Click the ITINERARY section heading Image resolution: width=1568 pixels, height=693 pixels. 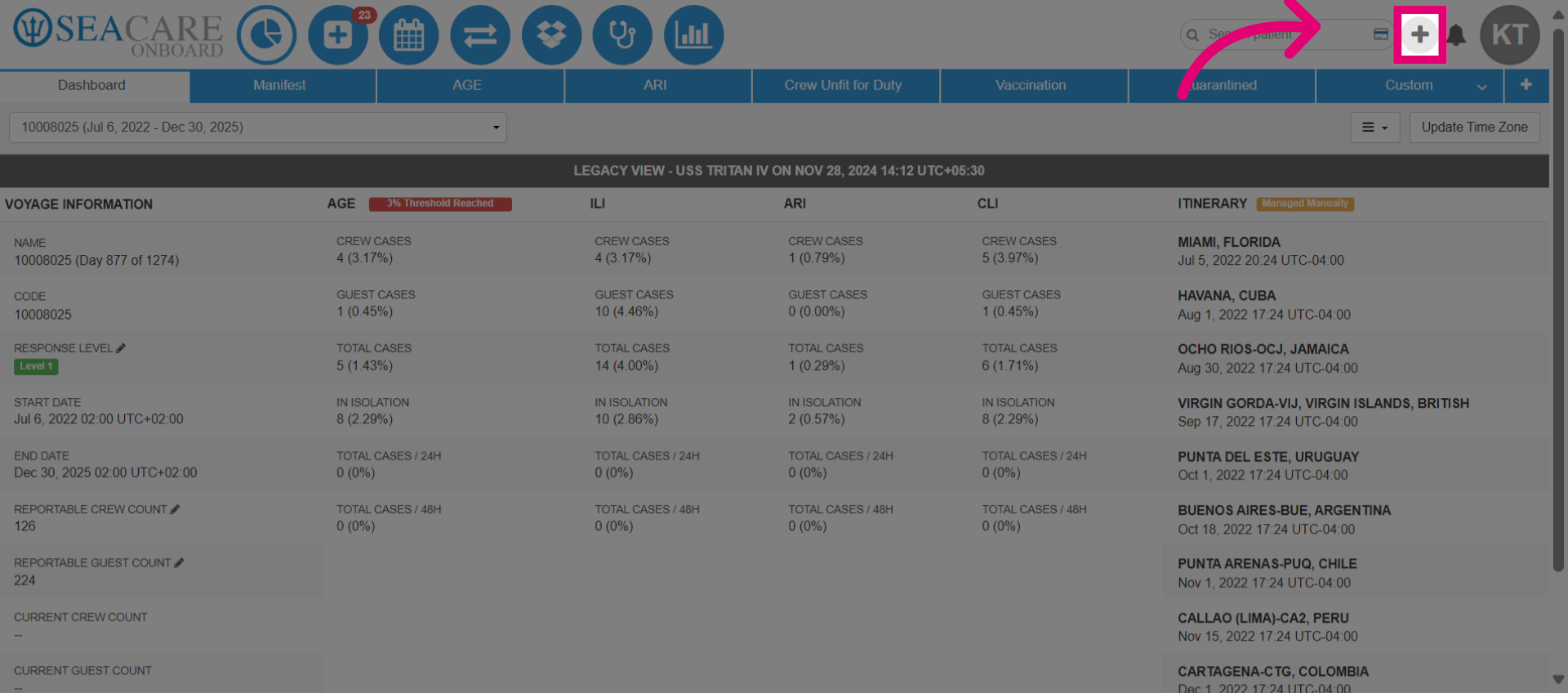pos(1212,203)
